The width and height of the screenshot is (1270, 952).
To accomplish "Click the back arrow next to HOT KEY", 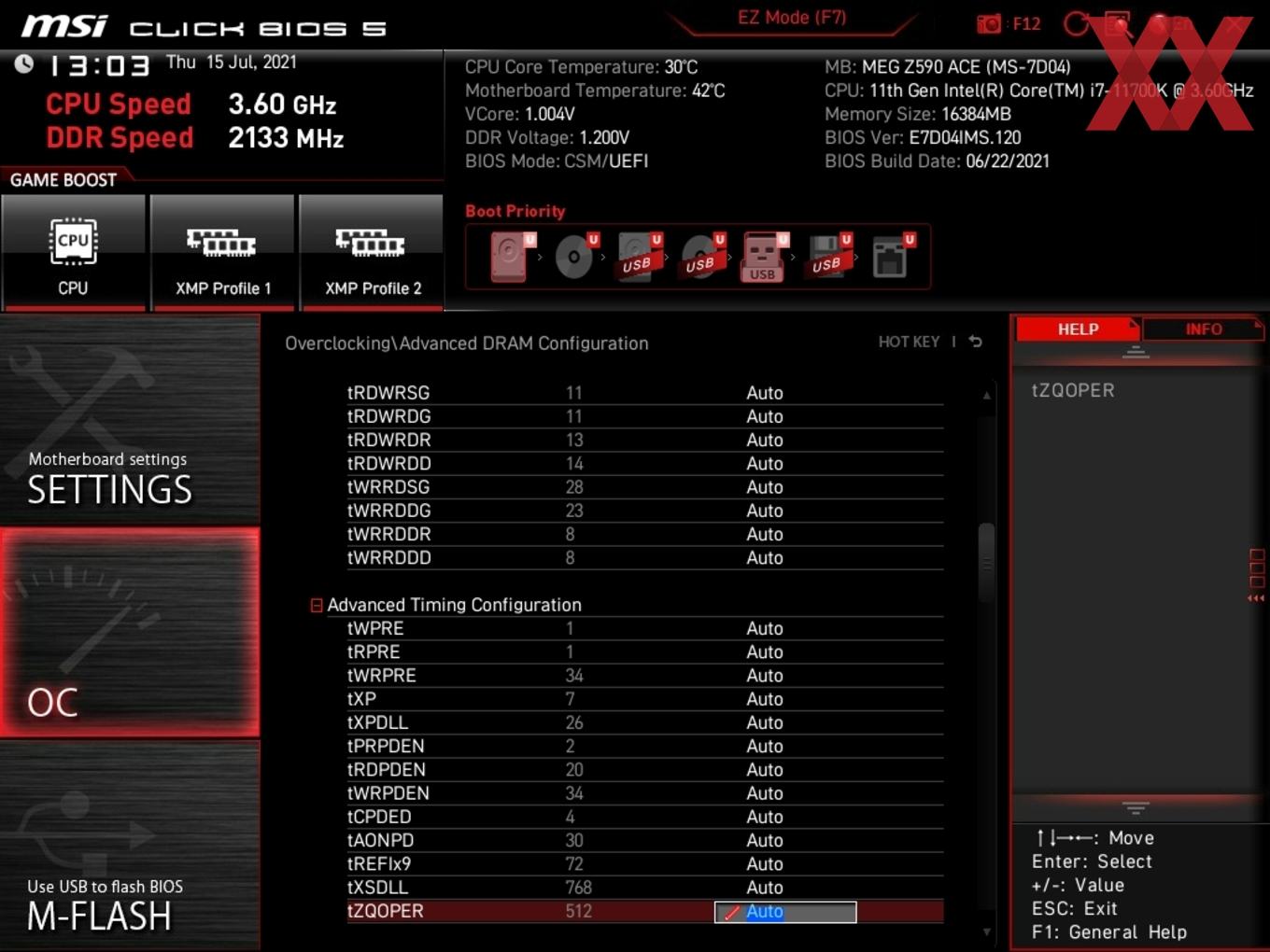I will coord(975,342).
